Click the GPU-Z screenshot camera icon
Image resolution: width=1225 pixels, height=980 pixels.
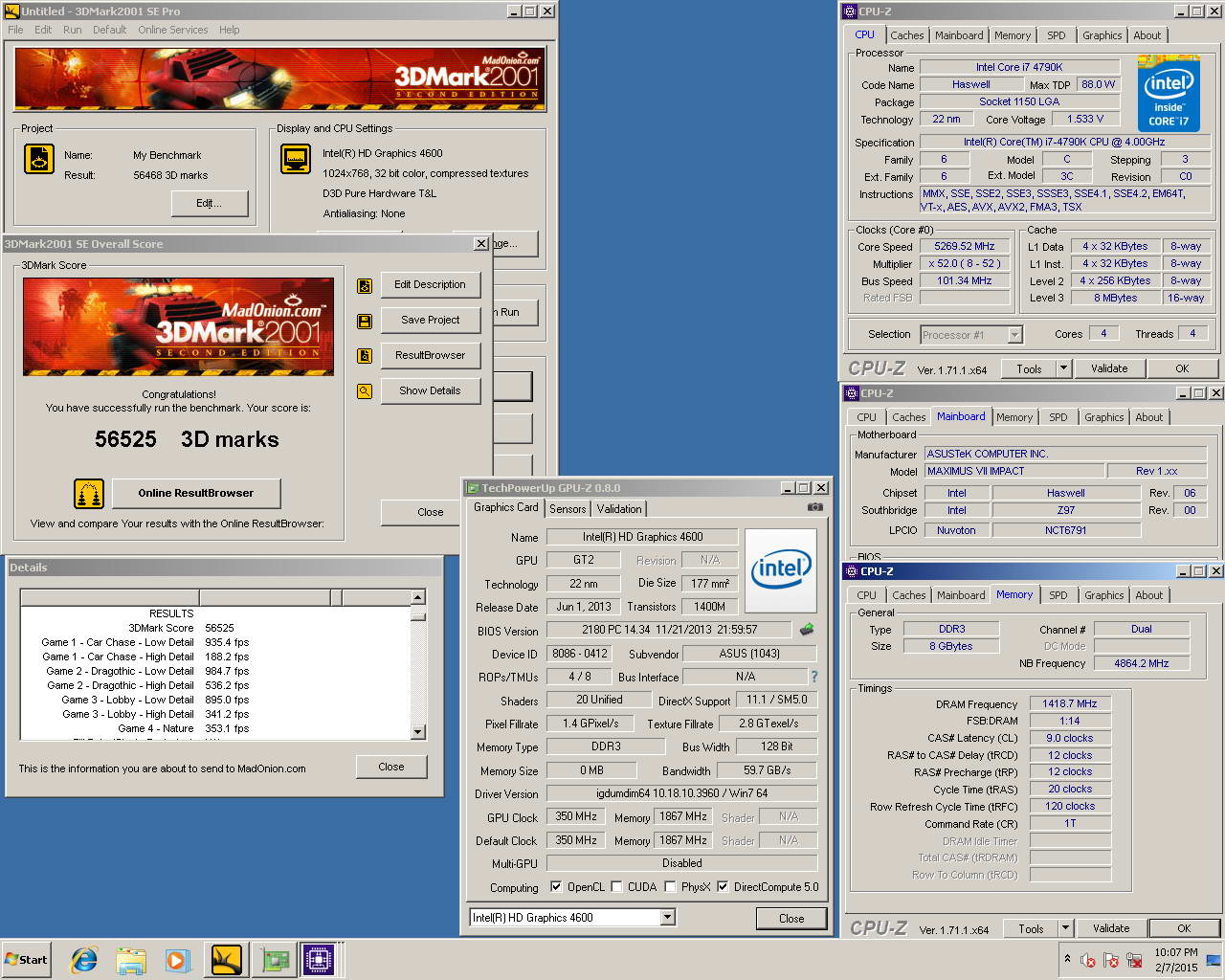tap(814, 507)
